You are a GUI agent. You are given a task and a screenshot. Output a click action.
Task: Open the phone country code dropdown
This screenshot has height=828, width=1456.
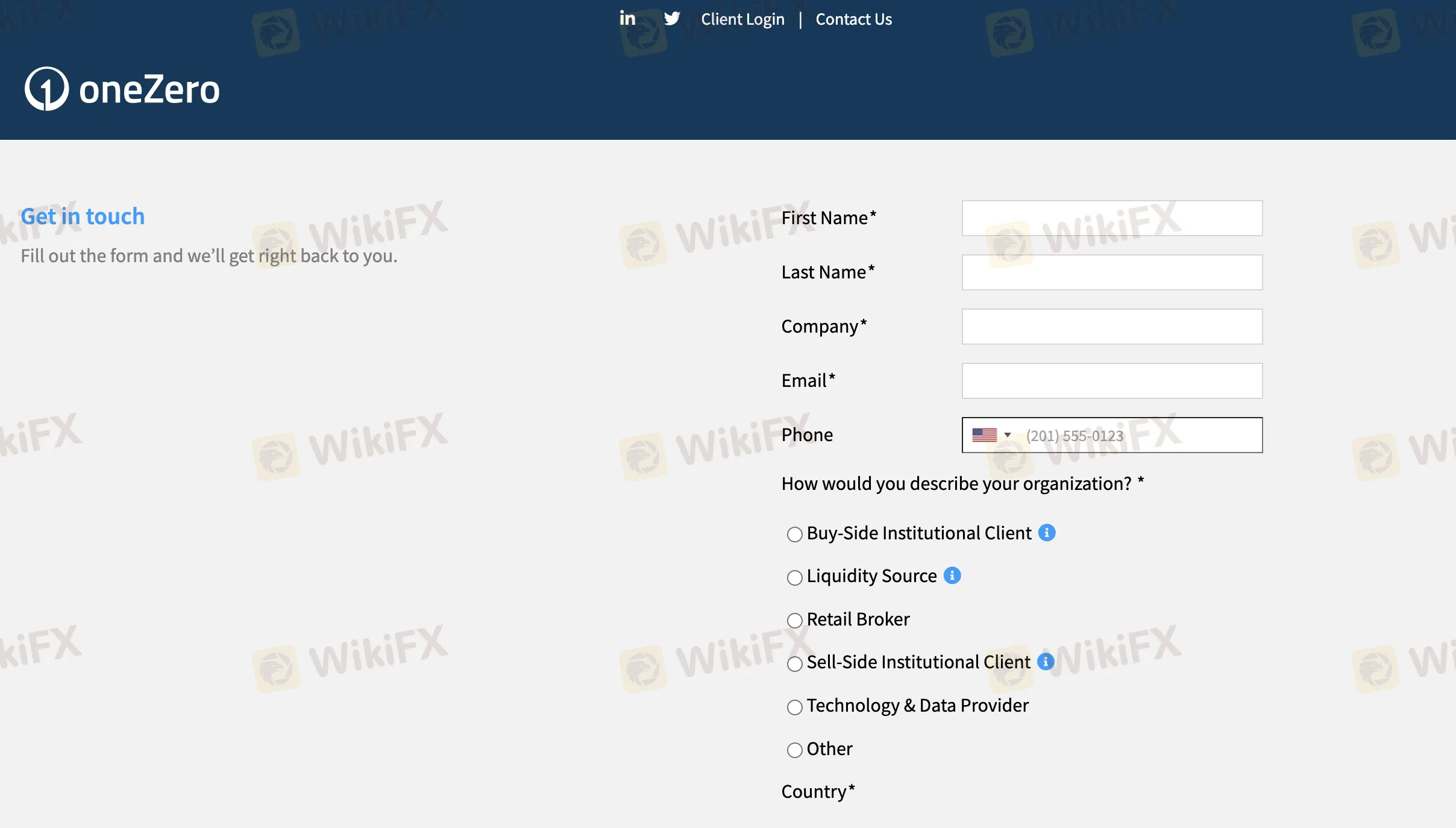(990, 435)
